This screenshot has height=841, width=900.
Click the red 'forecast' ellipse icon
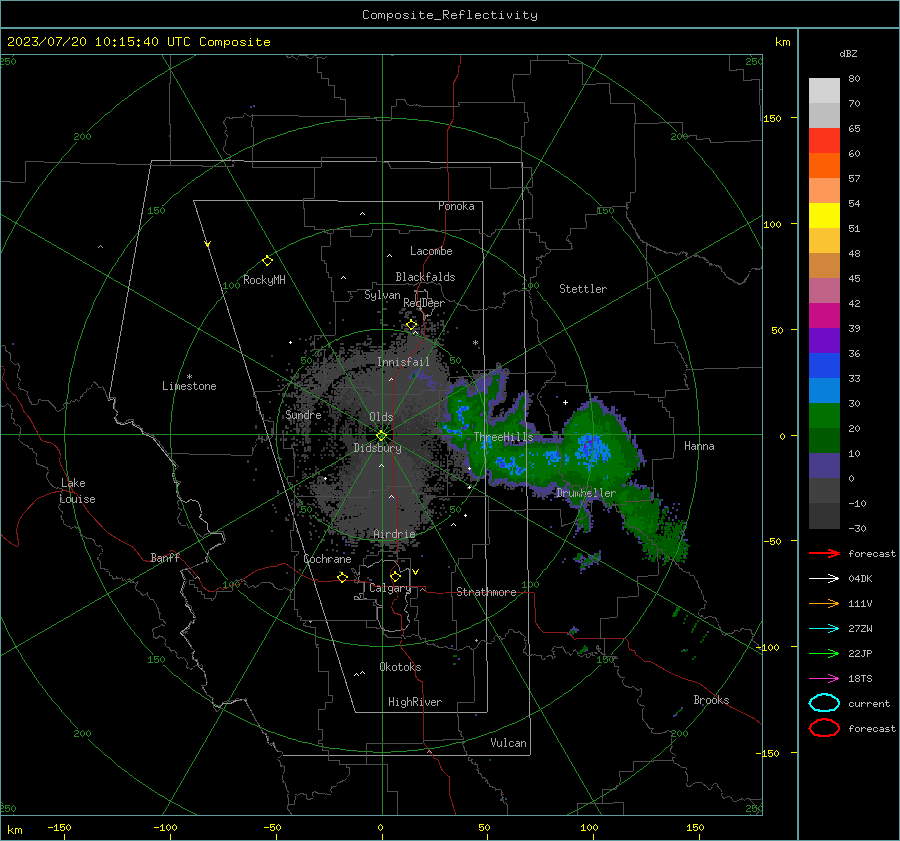(x=824, y=728)
